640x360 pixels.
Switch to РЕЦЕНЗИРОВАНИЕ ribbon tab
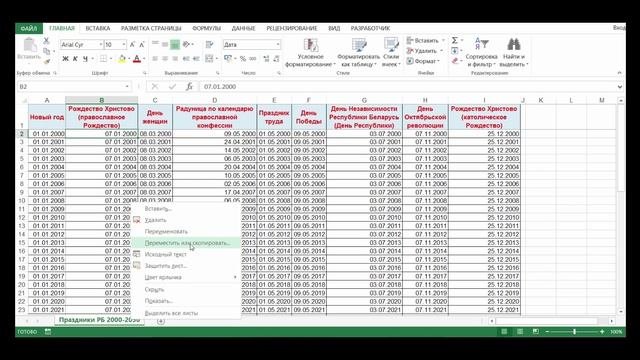[x=292, y=28]
